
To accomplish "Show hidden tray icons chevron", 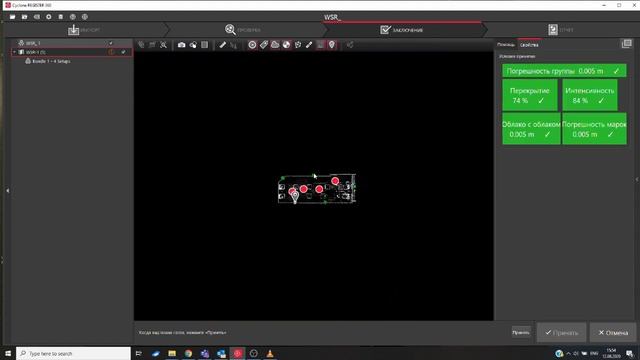I will pos(568,353).
